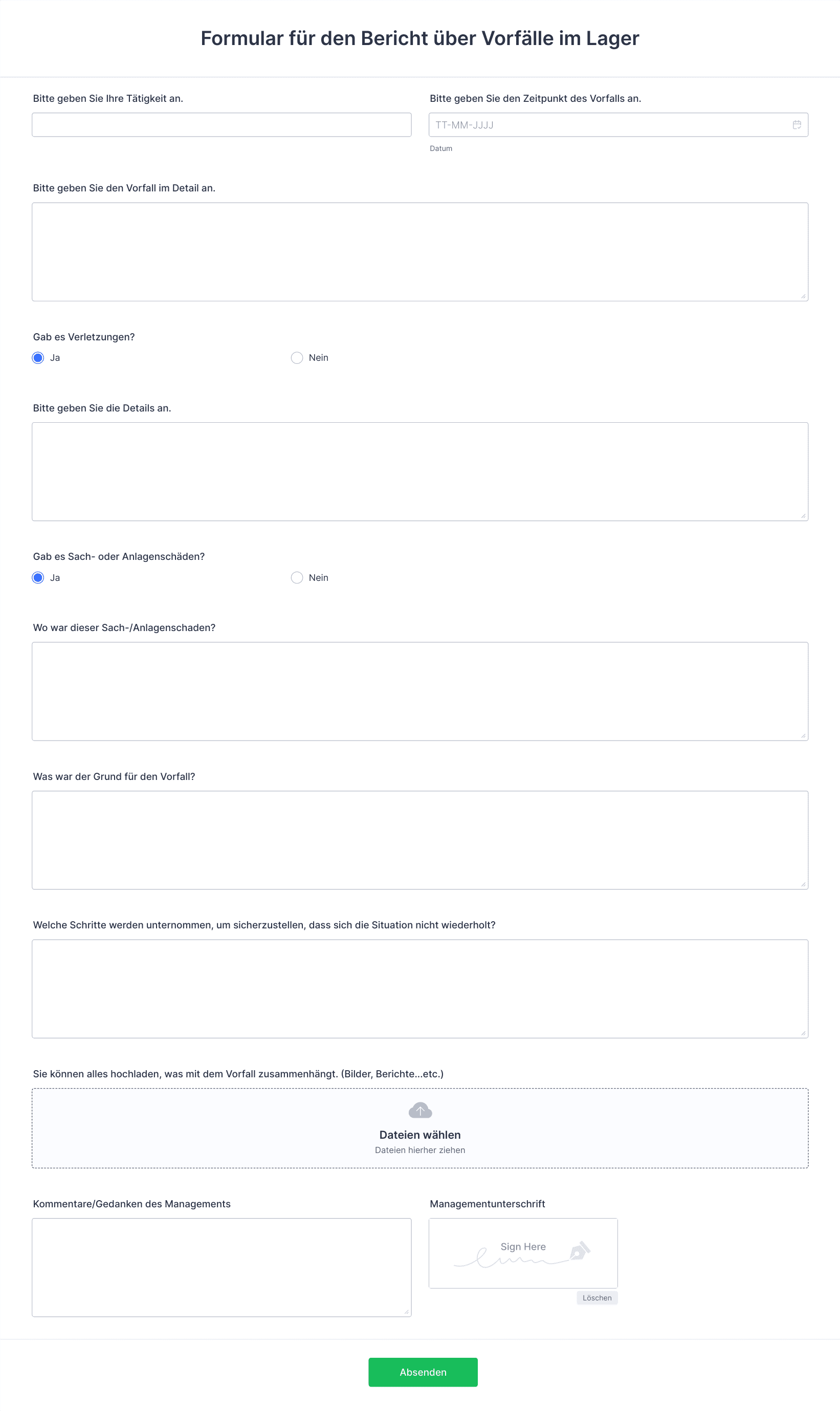Select Nein for Verletzungen question
The width and height of the screenshot is (840, 1411).
pos(297,358)
